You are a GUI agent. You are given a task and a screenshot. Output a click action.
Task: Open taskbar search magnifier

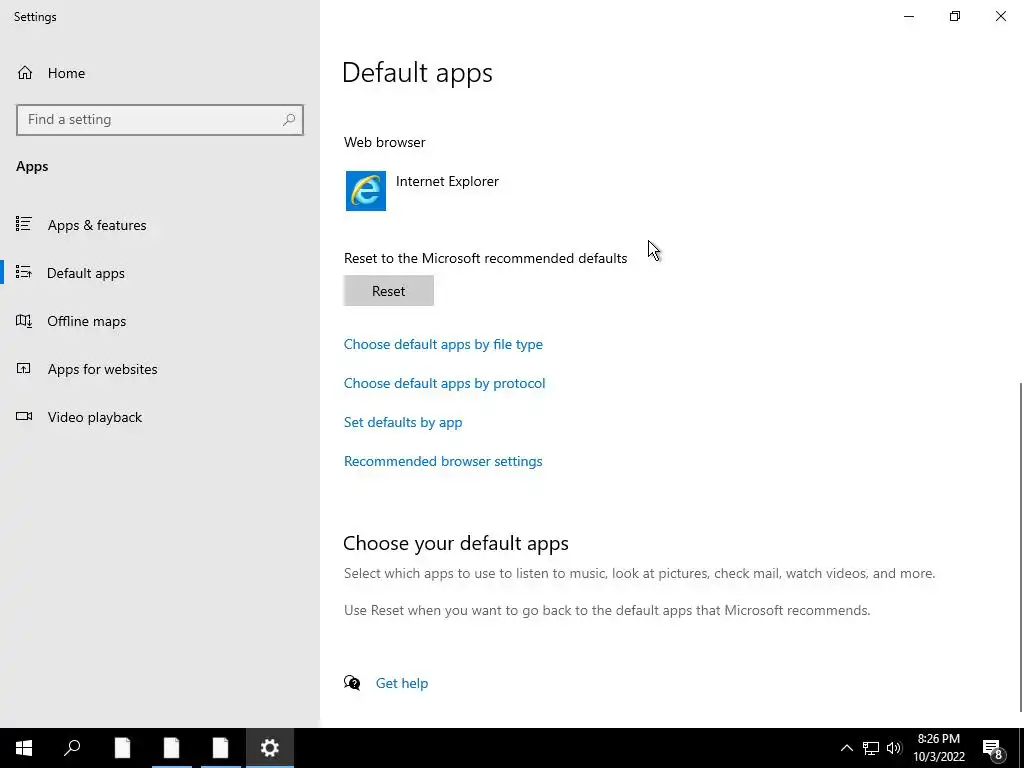(72, 748)
